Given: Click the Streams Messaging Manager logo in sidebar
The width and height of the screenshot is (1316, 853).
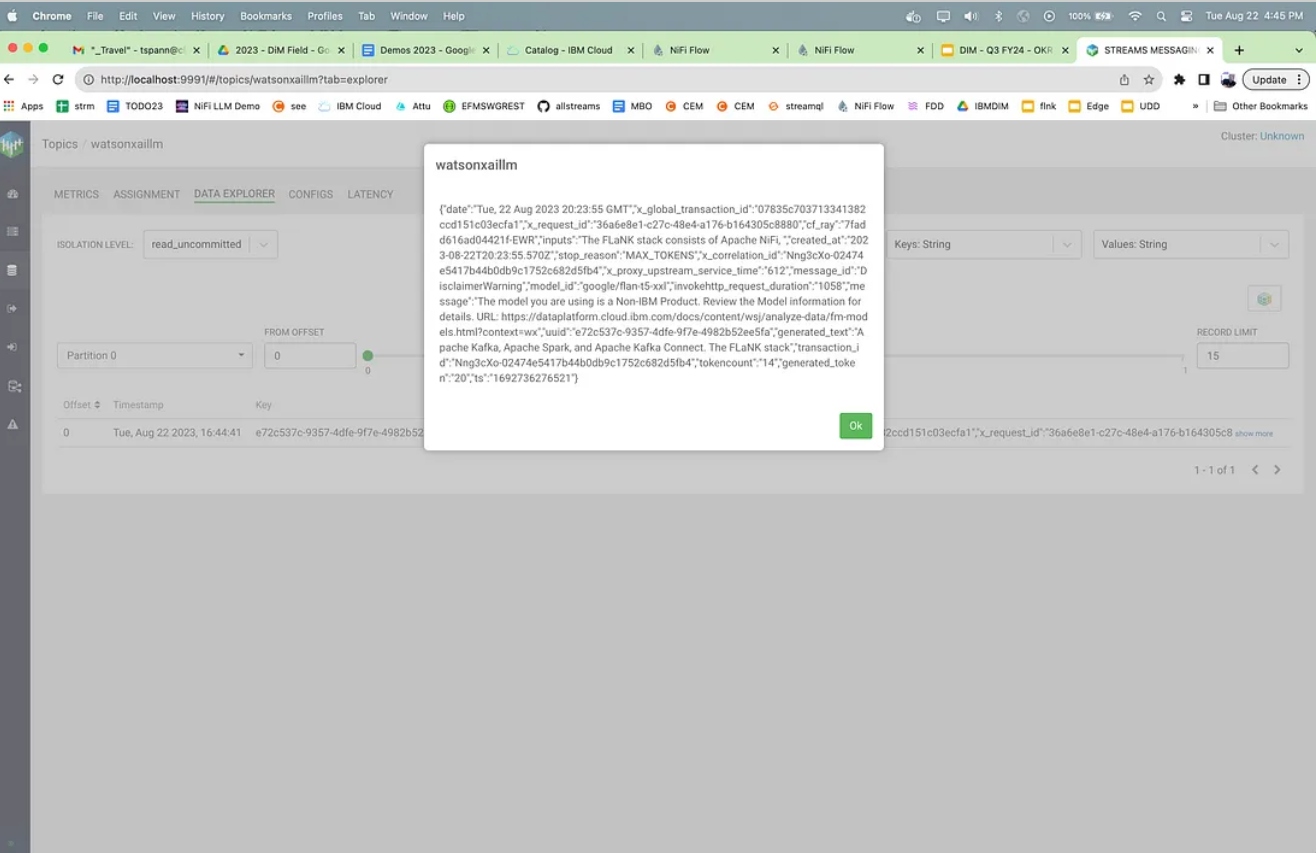Looking at the screenshot, I should [12, 145].
